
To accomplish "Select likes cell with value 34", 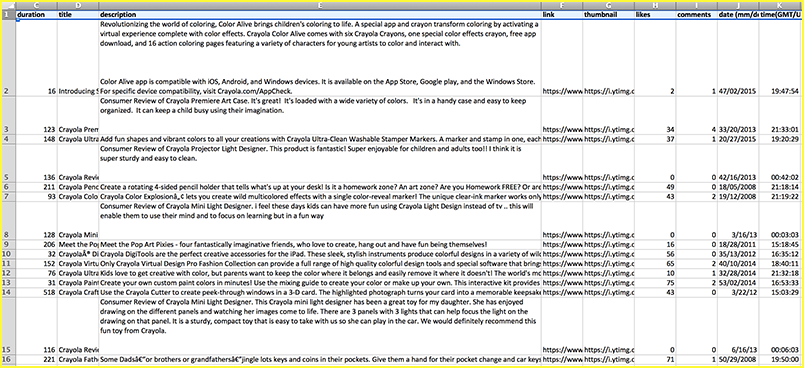I will pos(655,115).
